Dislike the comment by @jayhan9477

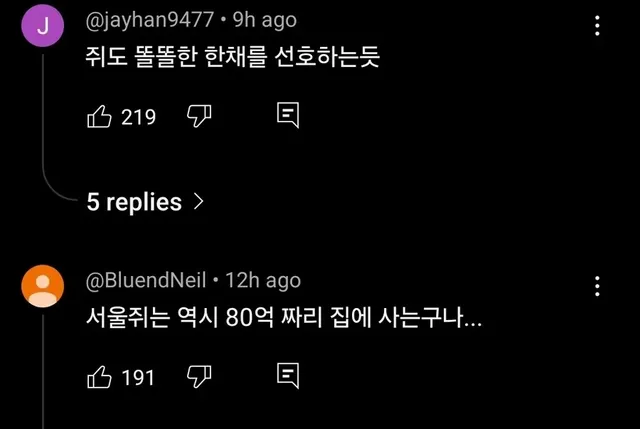click(x=199, y=117)
